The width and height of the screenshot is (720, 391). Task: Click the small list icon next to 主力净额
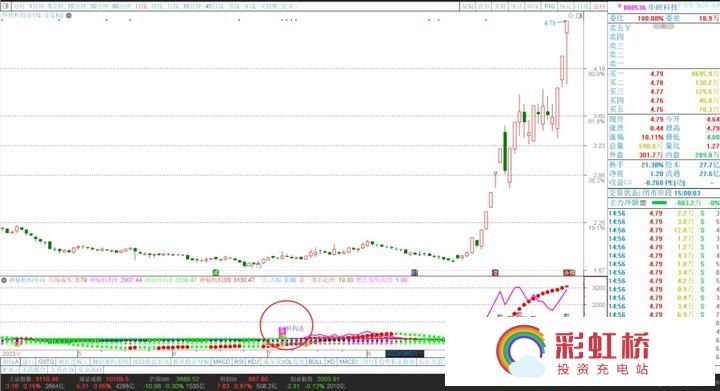643,202
